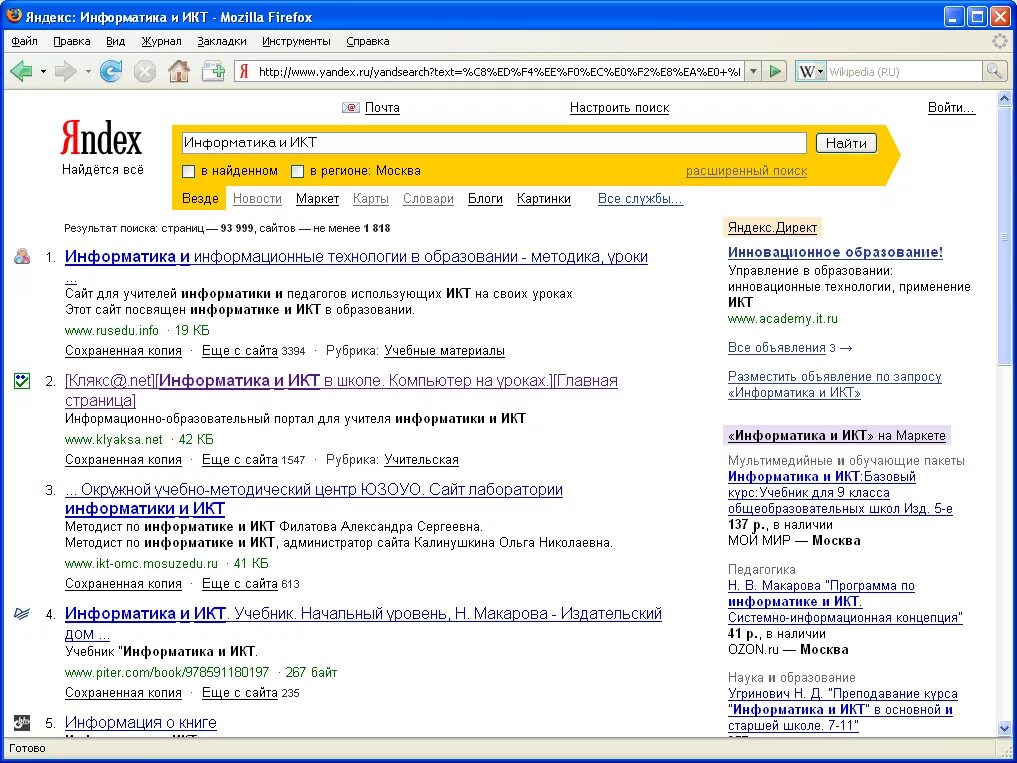Click the activity throbber icon in menu bar

[x=1001, y=41]
